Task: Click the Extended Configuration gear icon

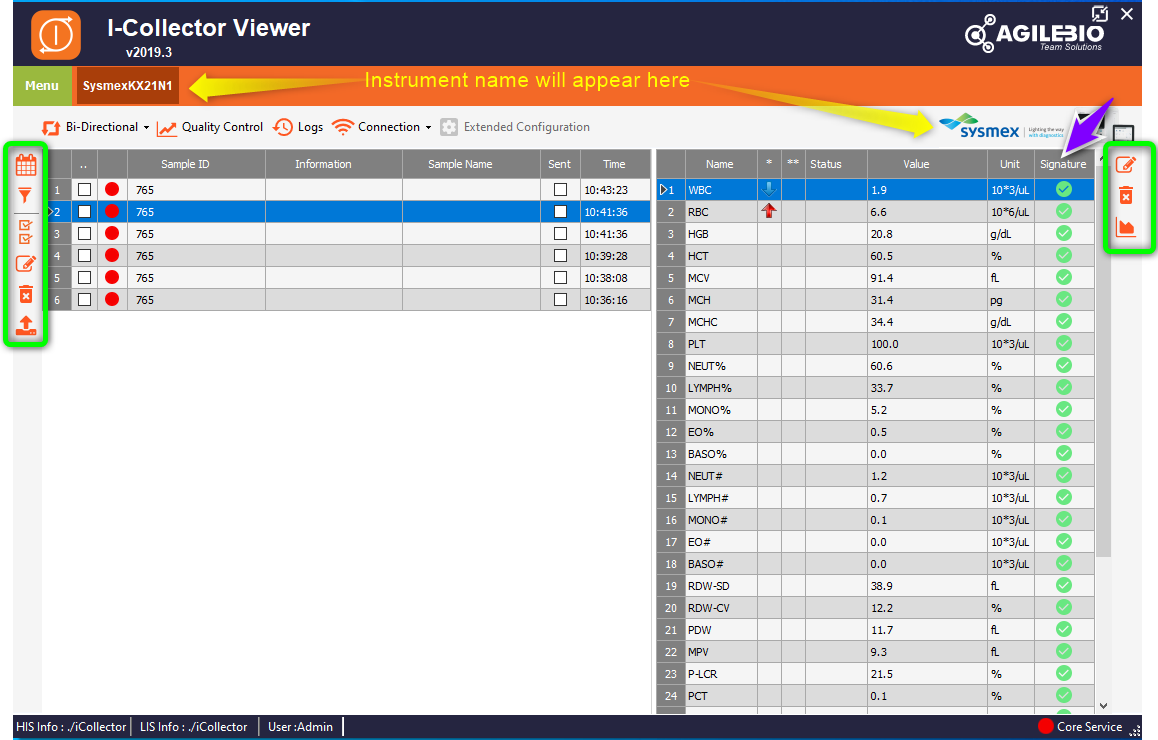Action: (449, 127)
